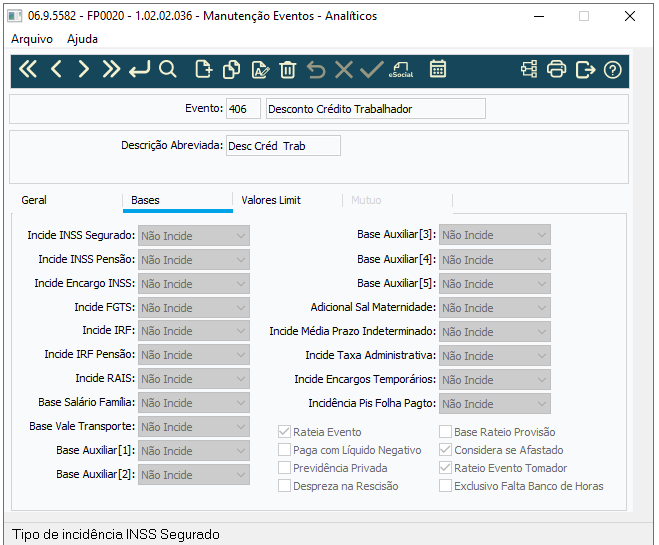Screen dimensions: 659x545
Task: Open the Incide FGTS dropdown
Action: point(194,308)
